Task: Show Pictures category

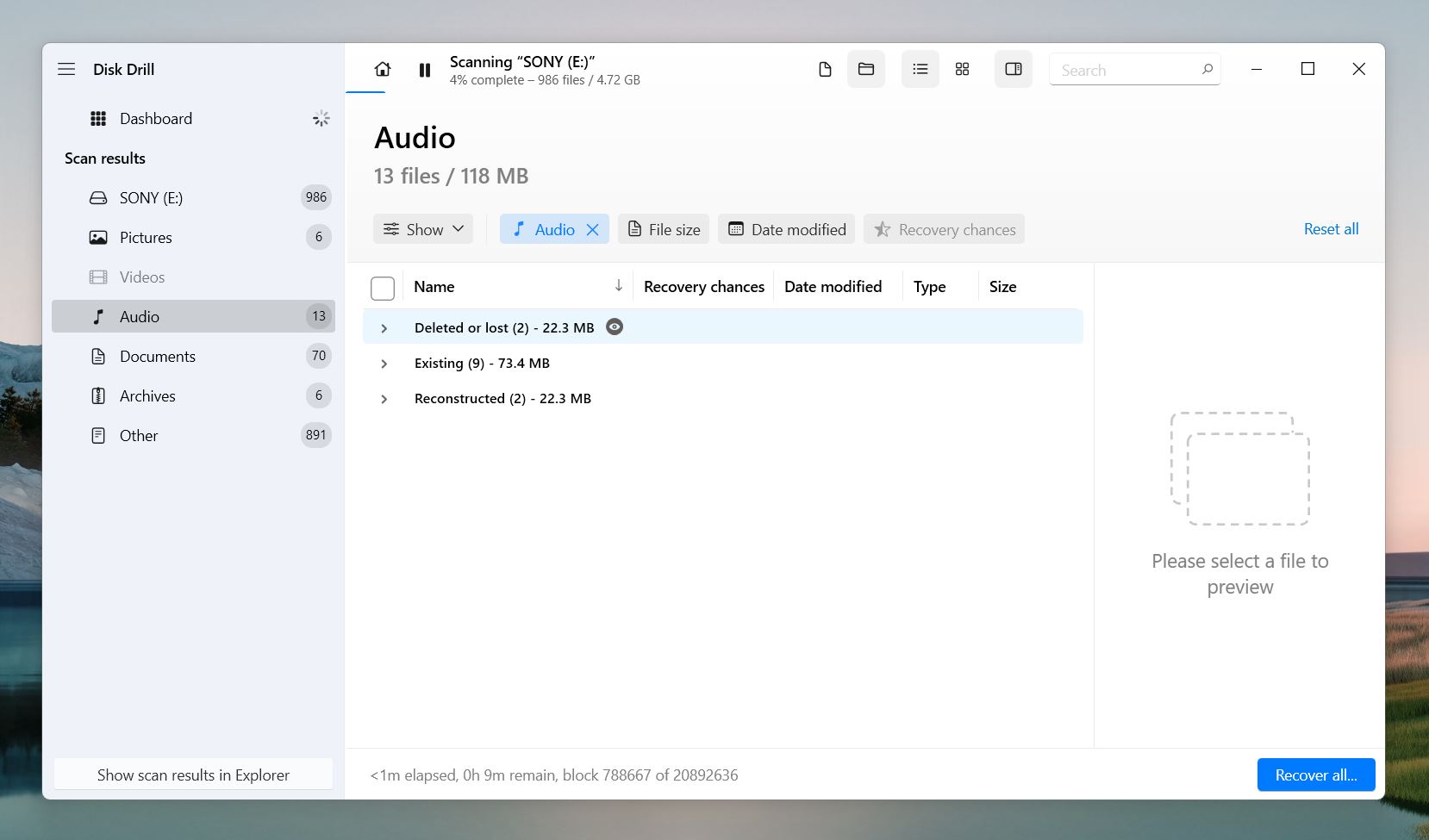Action: point(193,237)
